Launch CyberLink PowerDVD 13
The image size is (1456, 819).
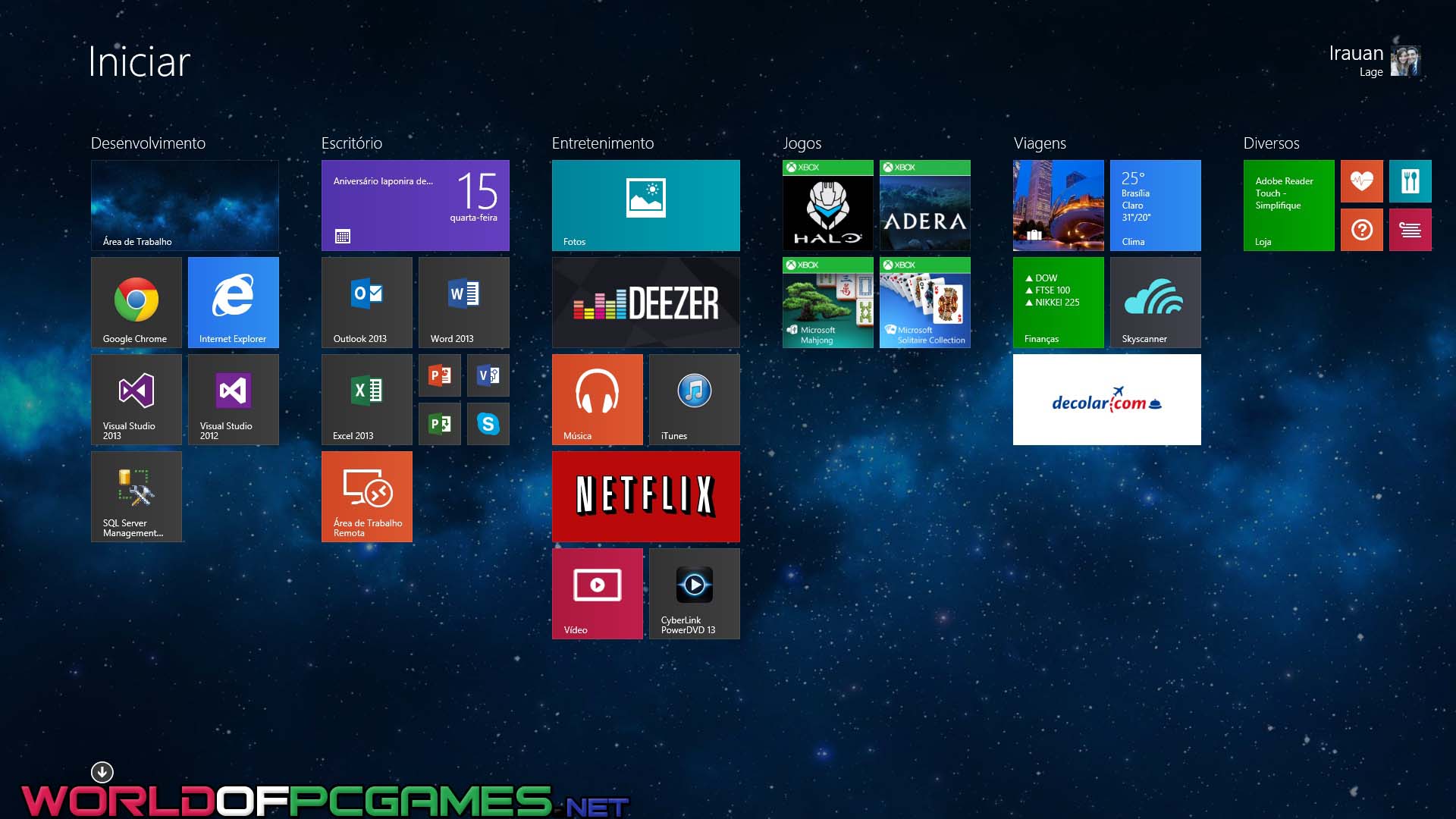coord(694,593)
